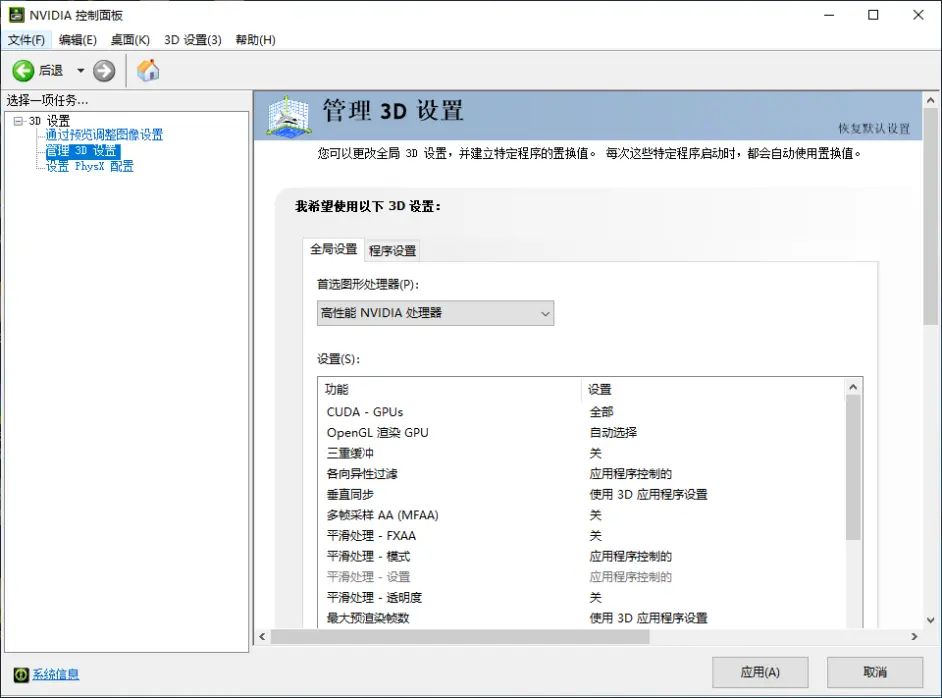Image resolution: width=942 pixels, height=698 pixels.
Task: Select the 多帧采样 AA (MFAA) row
Action: pos(582,515)
